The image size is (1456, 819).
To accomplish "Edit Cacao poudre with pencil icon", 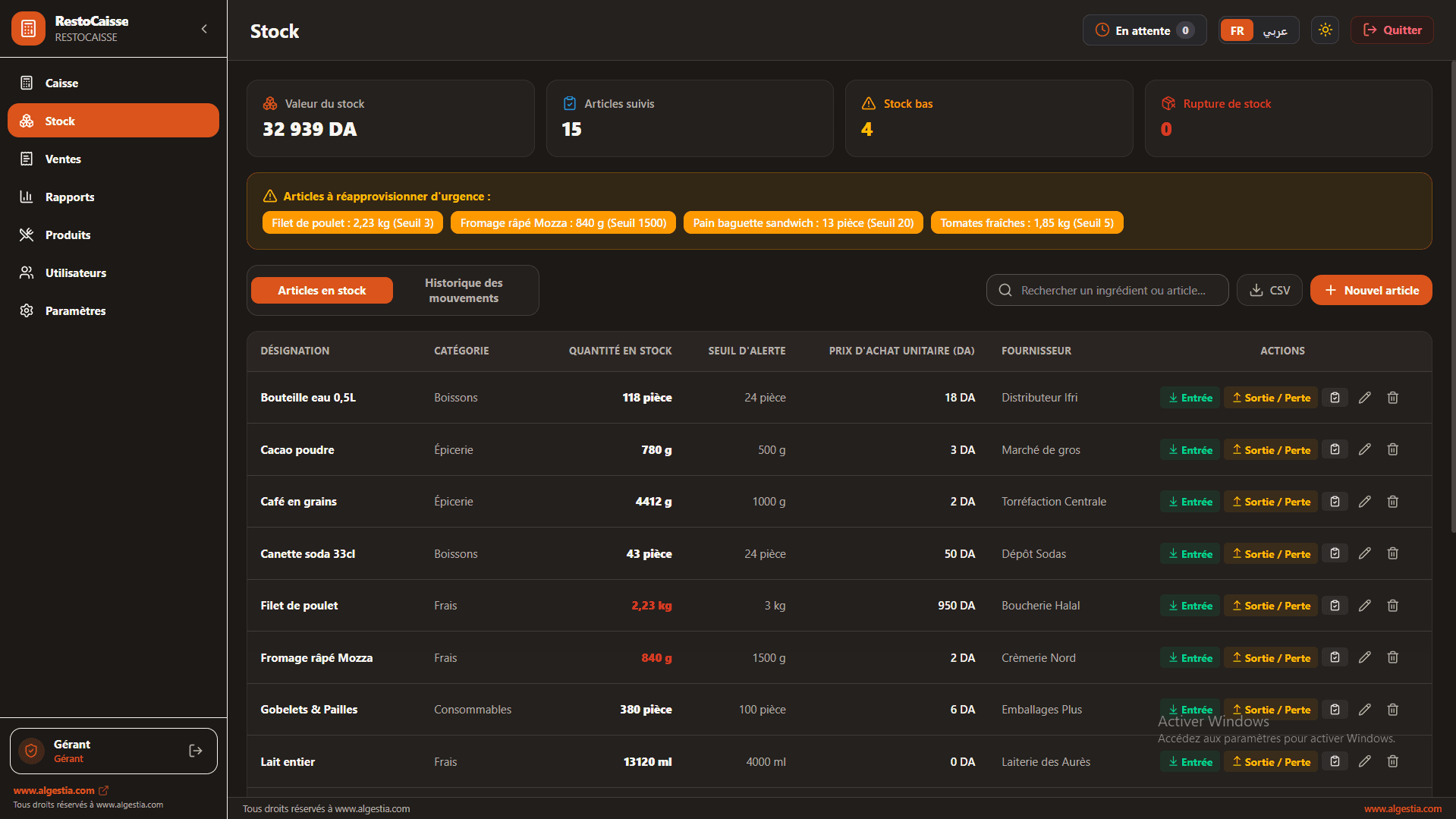I will (x=1364, y=449).
